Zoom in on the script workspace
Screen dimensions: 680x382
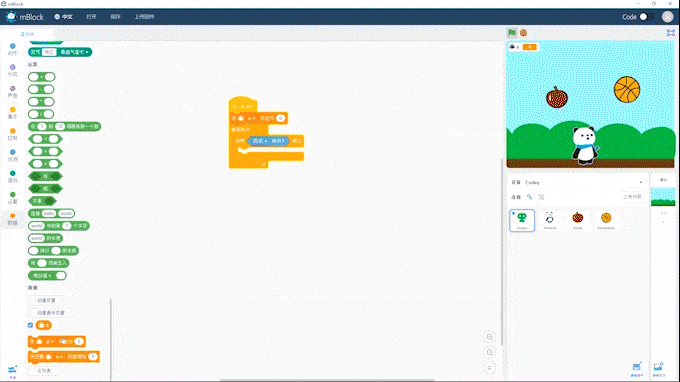[x=490, y=337]
